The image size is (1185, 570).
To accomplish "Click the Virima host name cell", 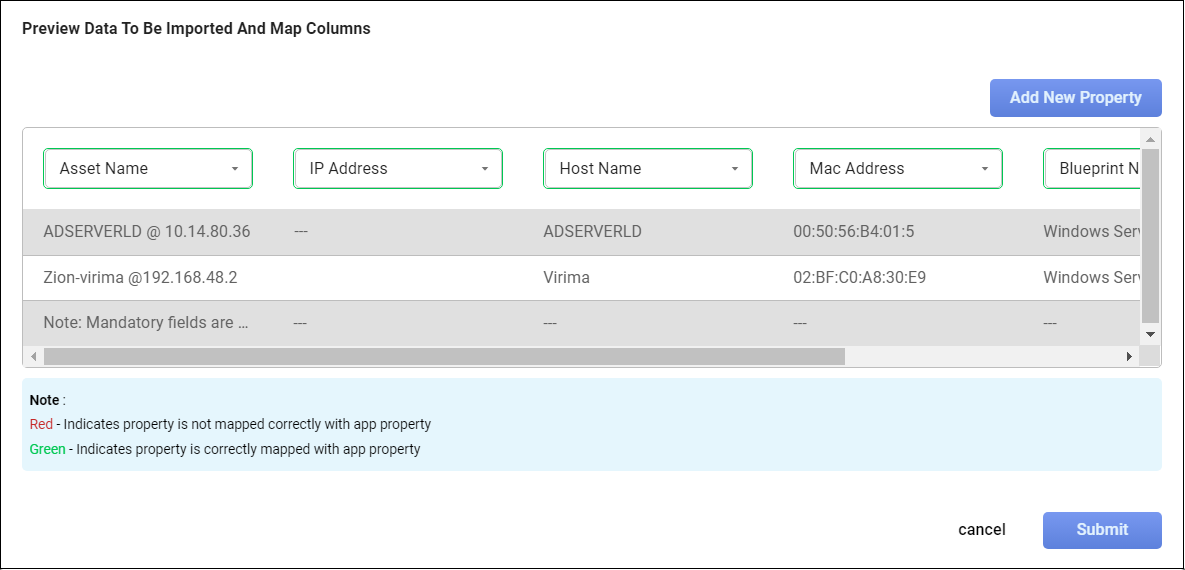I will (566, 278).
